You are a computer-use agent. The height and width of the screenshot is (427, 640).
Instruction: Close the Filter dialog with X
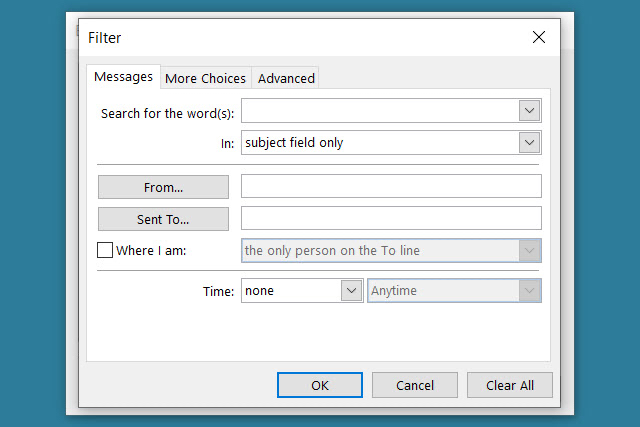click(539, 38)
